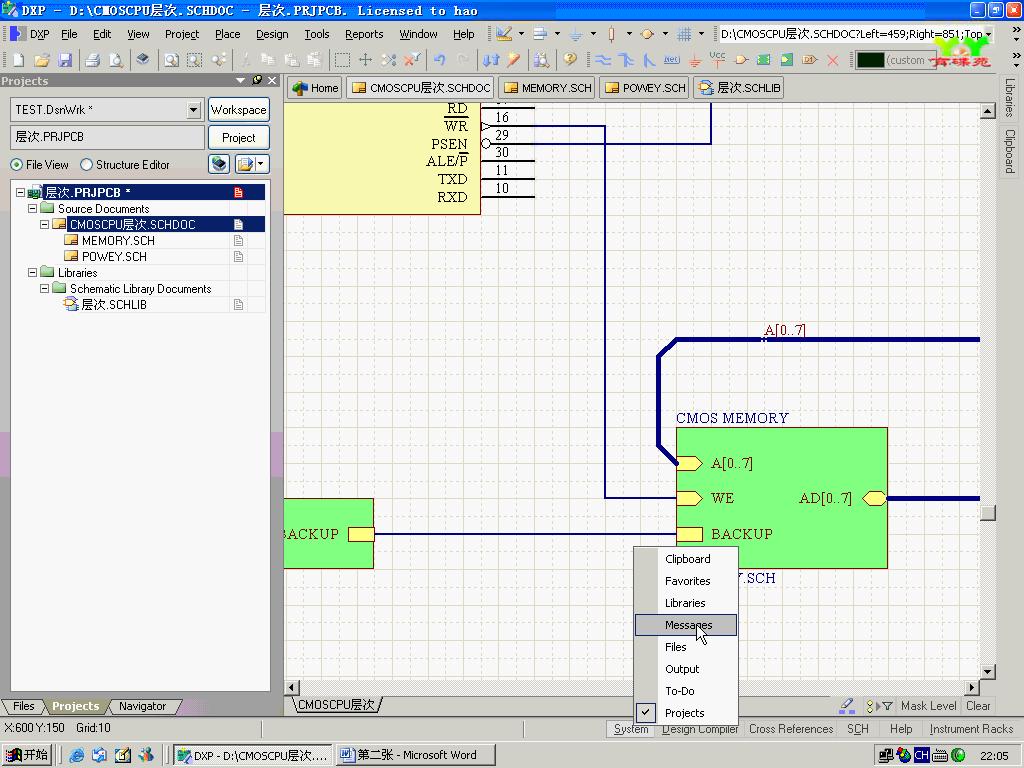Select the Place Bus Entry tool

coord(648,60)
